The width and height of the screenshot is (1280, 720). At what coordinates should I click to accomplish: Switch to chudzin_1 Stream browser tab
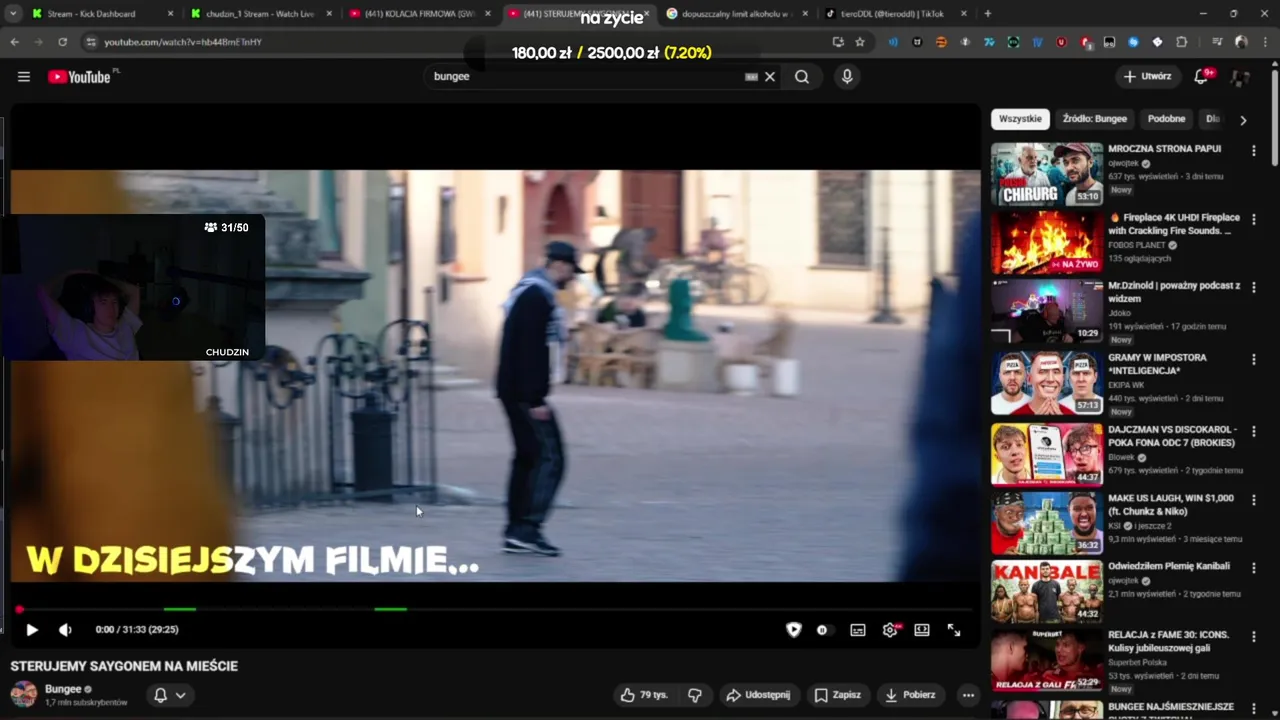point(260,14)
